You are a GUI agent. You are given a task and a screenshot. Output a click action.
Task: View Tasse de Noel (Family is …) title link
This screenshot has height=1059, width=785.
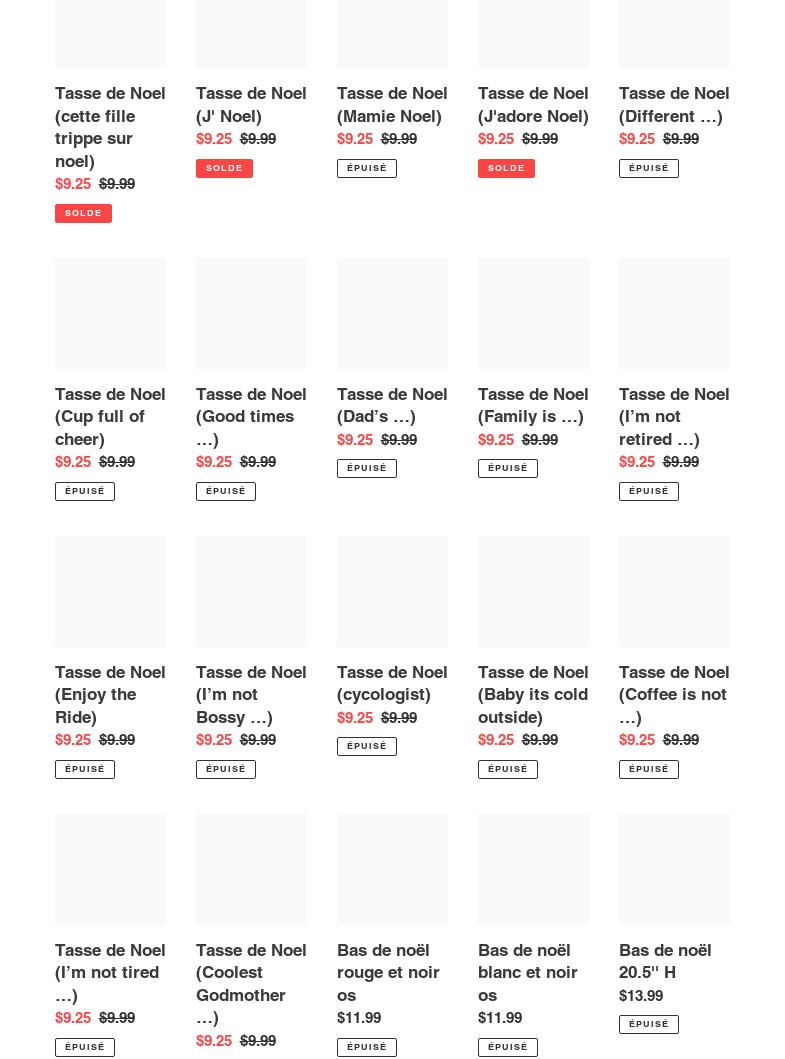[x=532, y=405]
